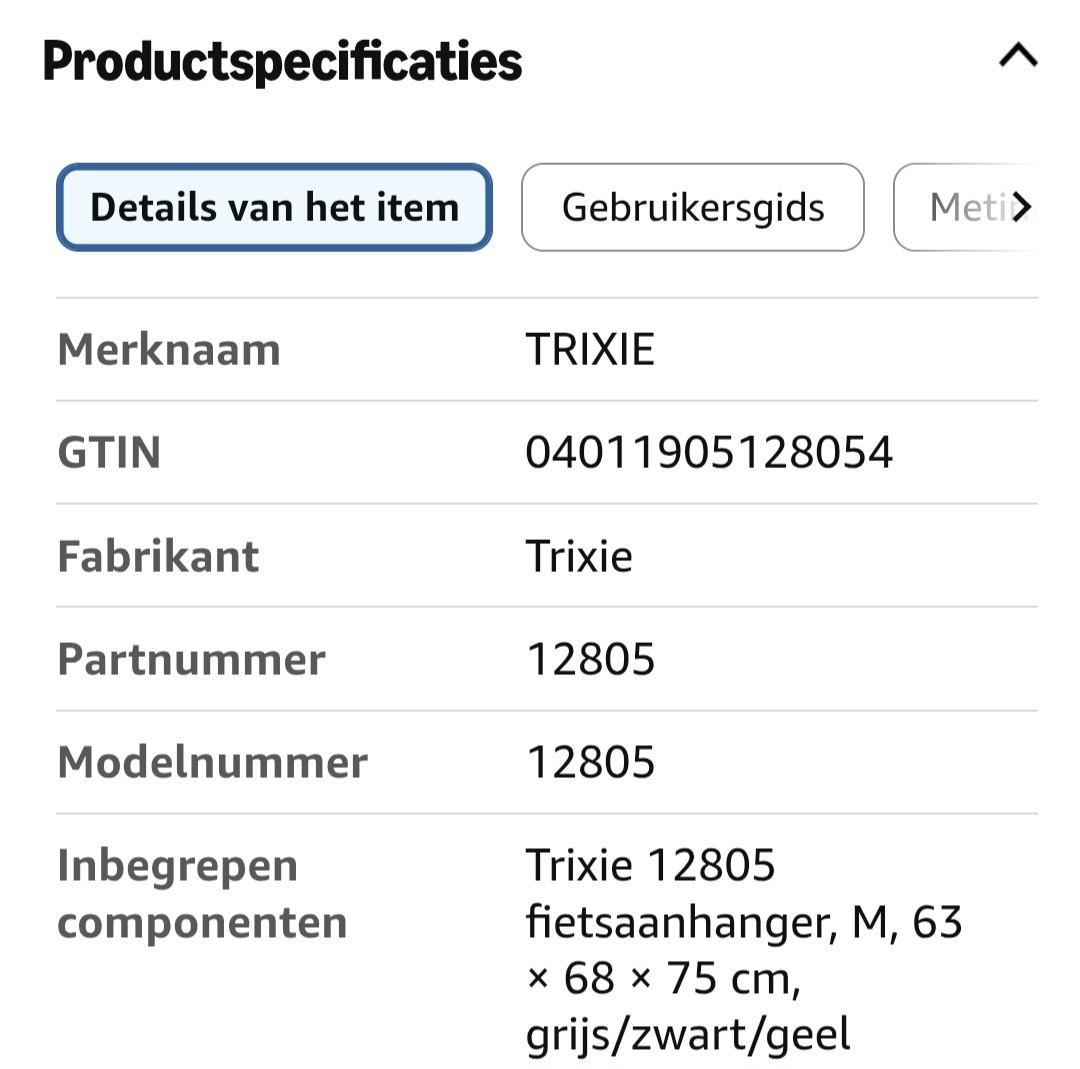Click the Partnummer value 12805
The height and width of the screenshot is (1069, 1080).
pyautogui.click(x=590, y=659)
